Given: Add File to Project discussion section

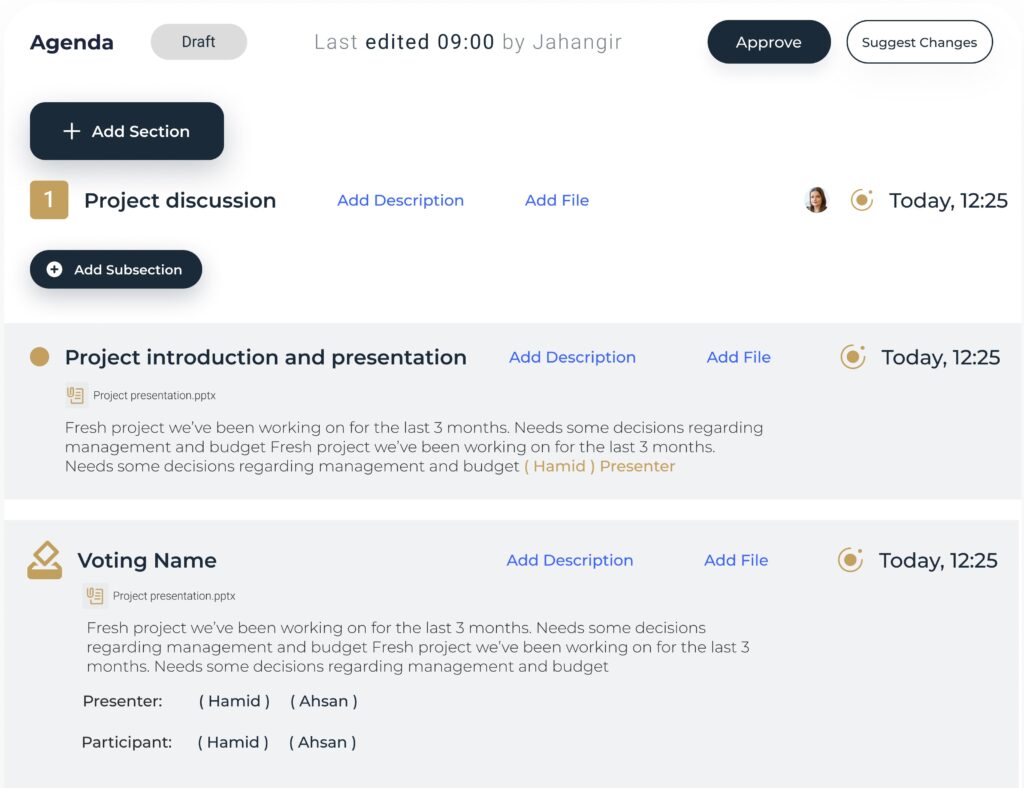Looking at the screenshot, I should [557, 200].
